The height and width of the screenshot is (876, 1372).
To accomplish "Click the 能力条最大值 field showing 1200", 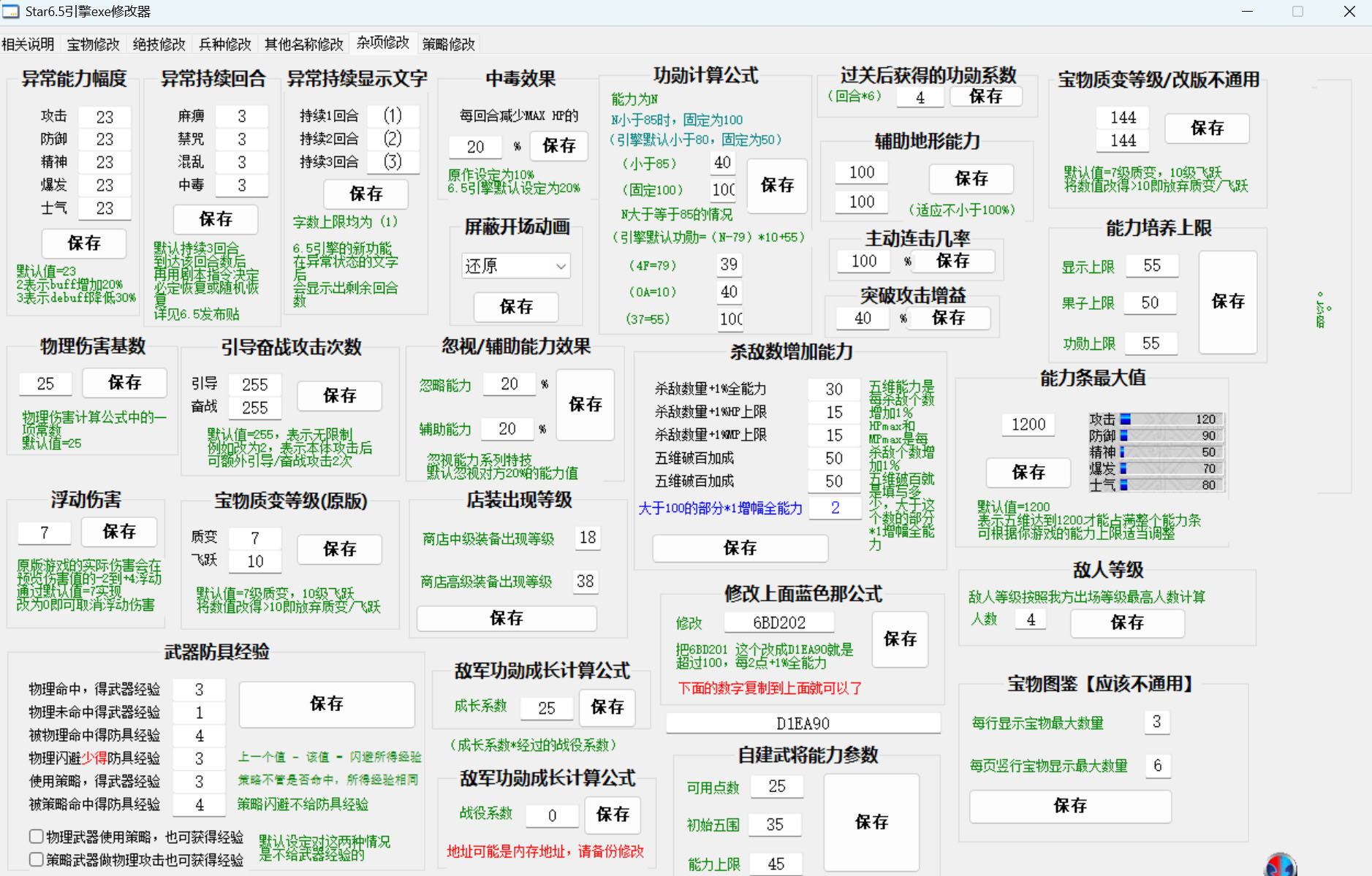I will pyautogui.click(x=1028, y=424).
